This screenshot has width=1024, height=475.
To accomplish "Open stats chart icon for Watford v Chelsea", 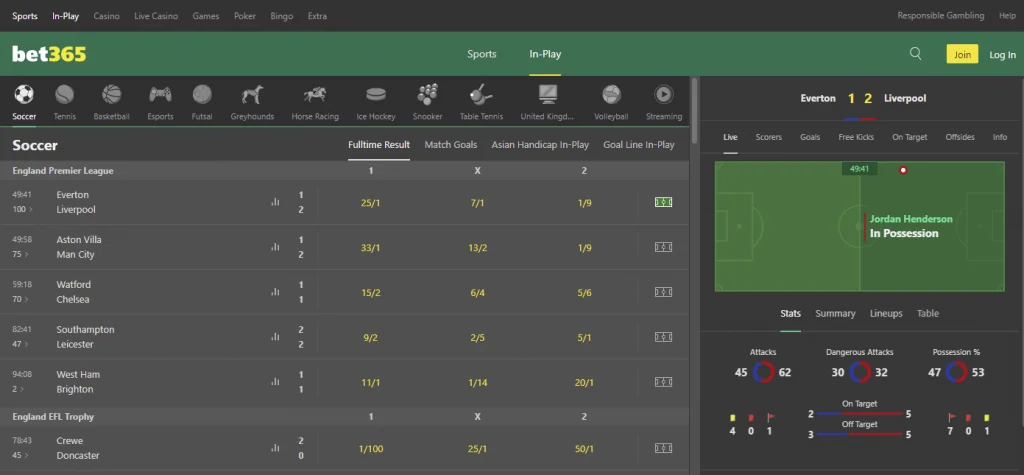I will [x=275, y=292].
